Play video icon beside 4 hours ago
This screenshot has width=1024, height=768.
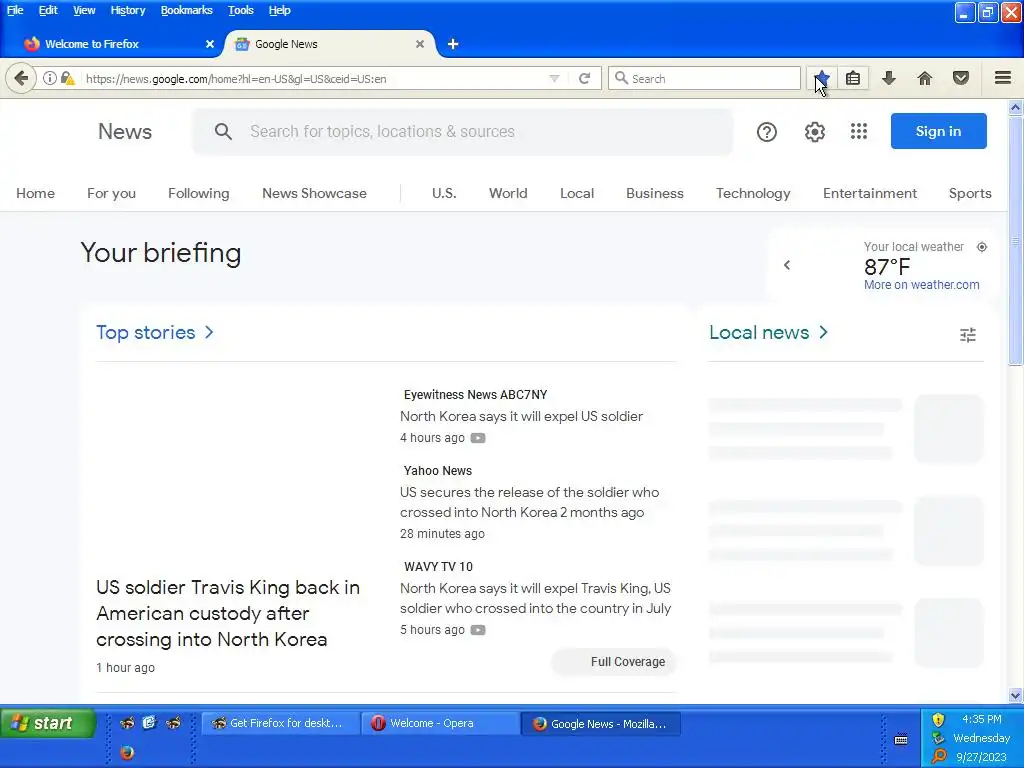(478, 438)
